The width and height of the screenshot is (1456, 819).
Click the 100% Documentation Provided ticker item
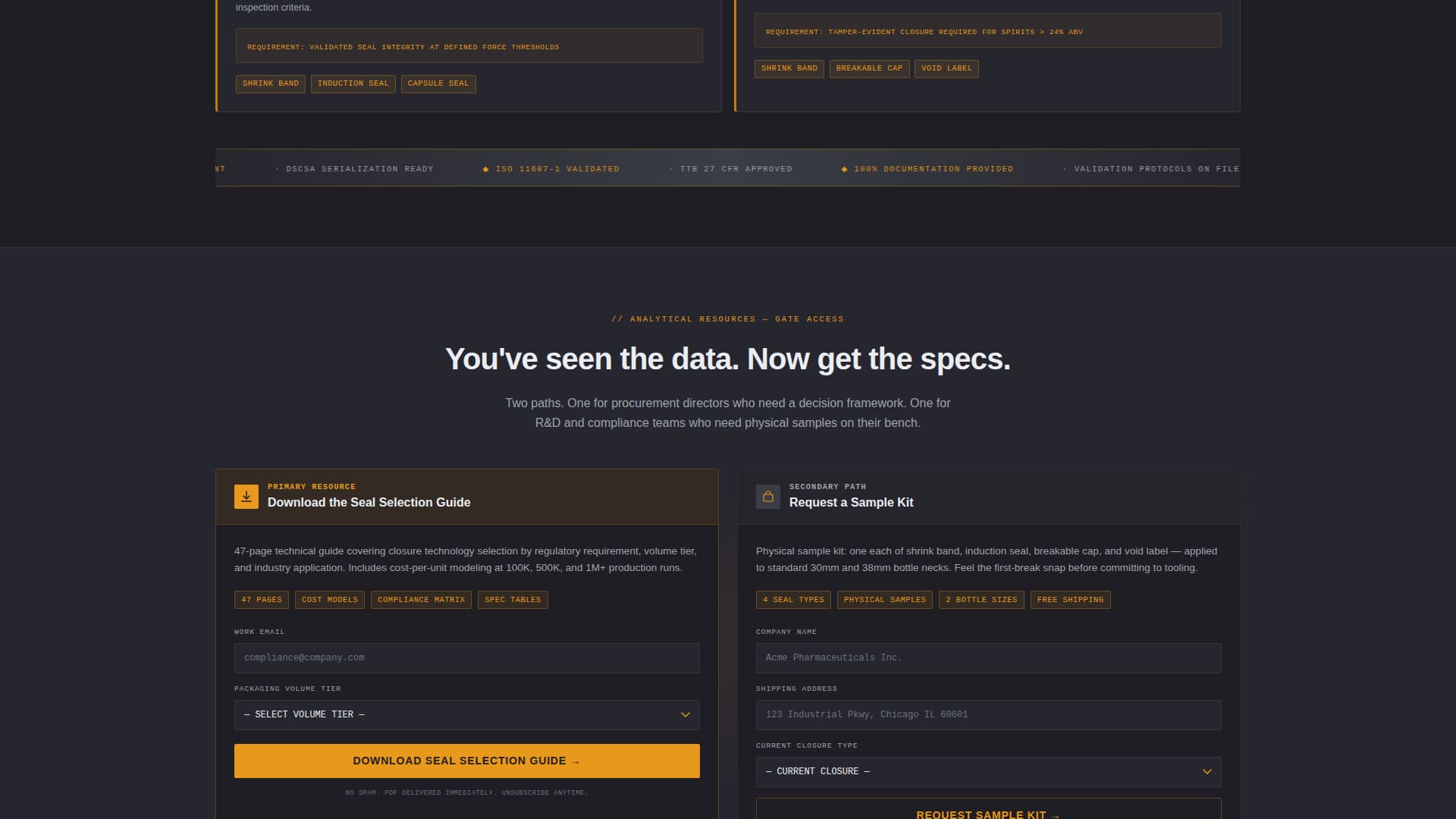(x=927, y=169)
